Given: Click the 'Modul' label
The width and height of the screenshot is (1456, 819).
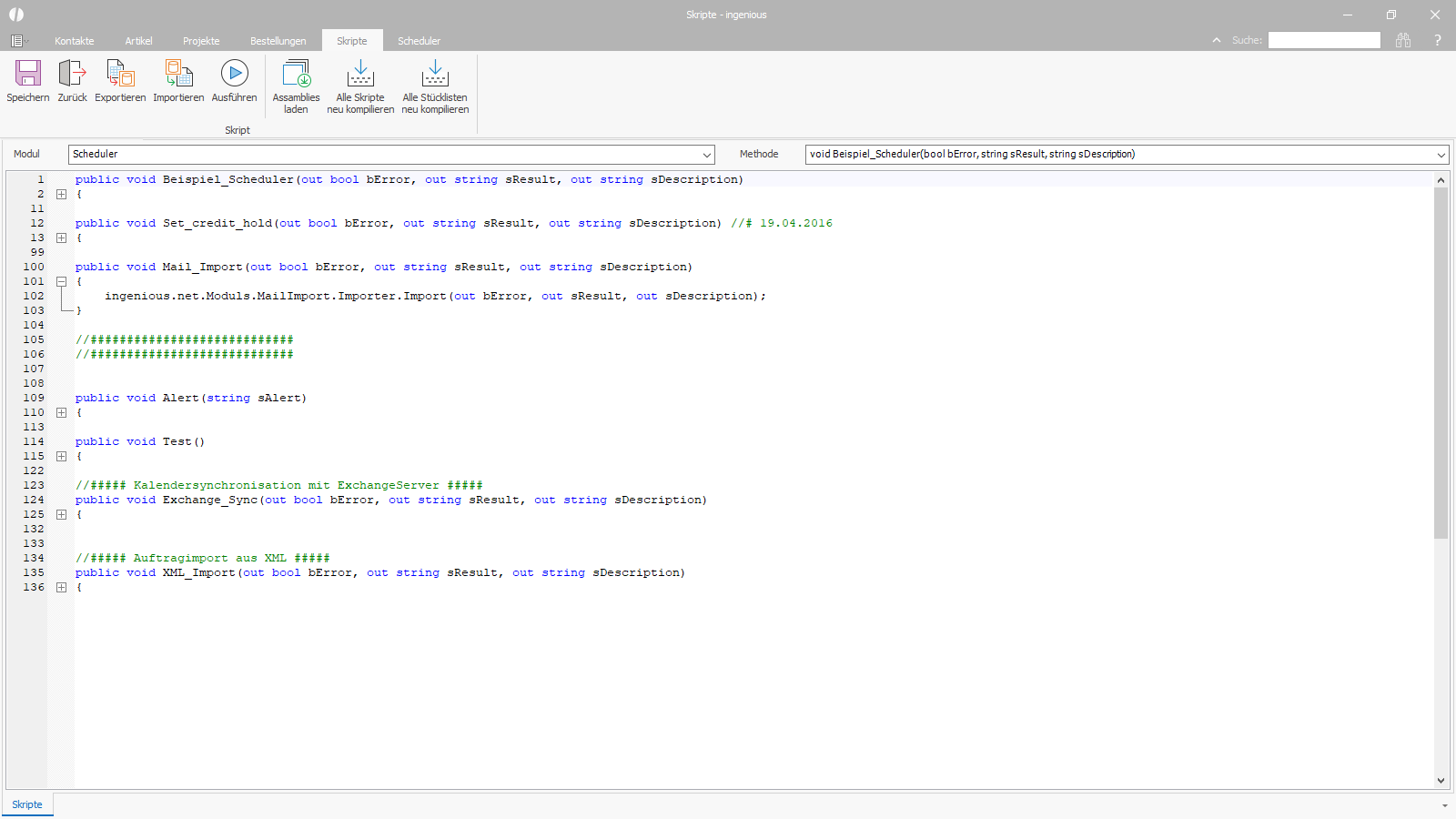Looking at the screenshot, I should click(x=26, y=154).
